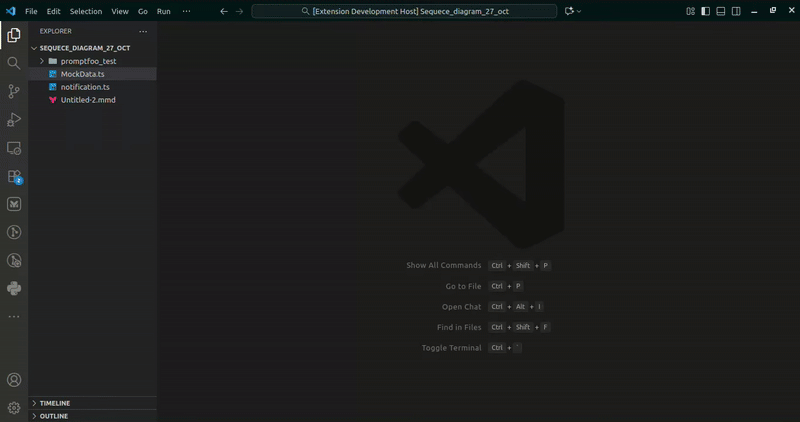Expand the OUTLINE section
This screenshot has height=422, width=800.
point(92,416)
